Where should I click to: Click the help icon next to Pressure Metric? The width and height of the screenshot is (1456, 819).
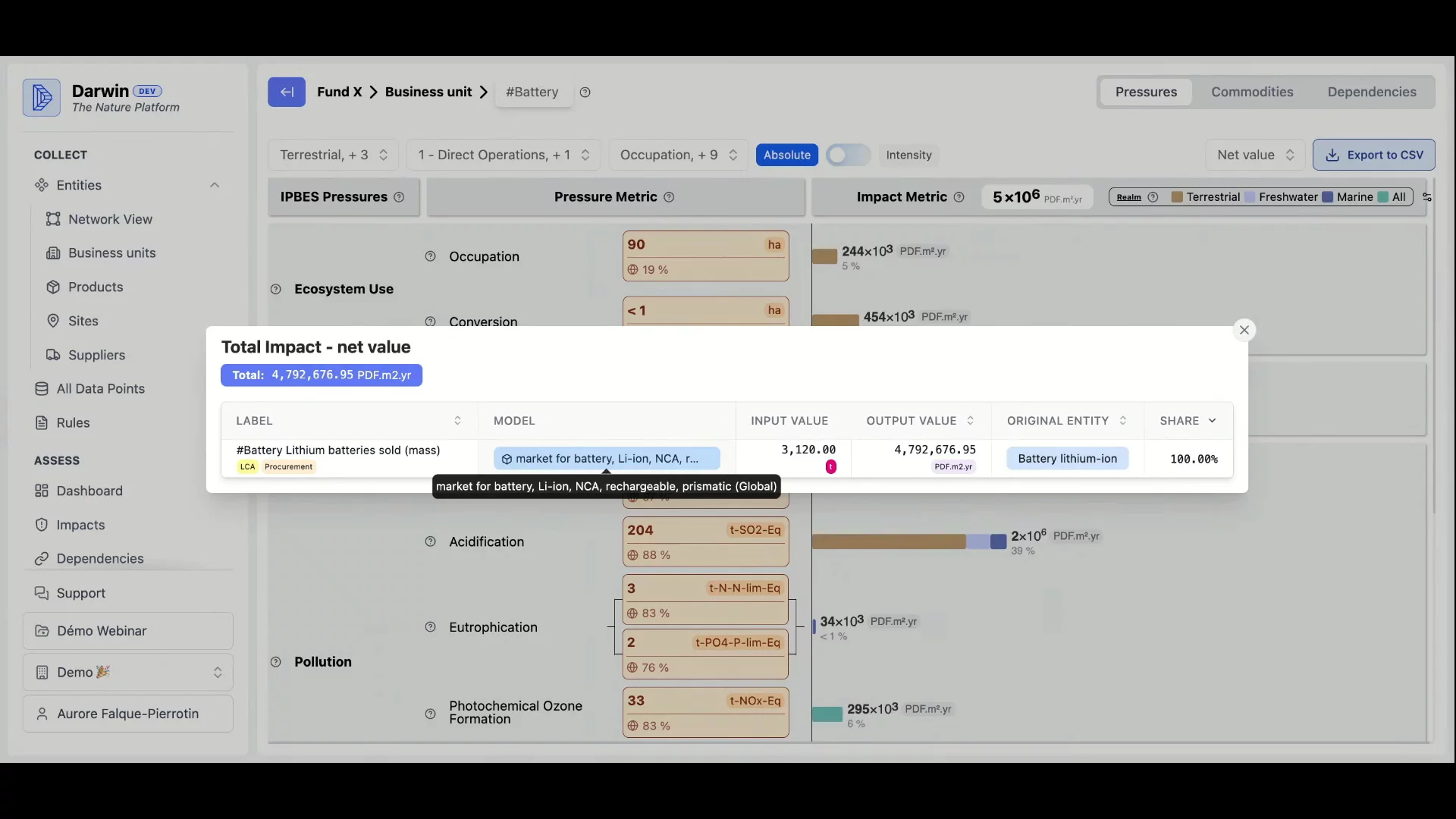[x=669, y=197]
